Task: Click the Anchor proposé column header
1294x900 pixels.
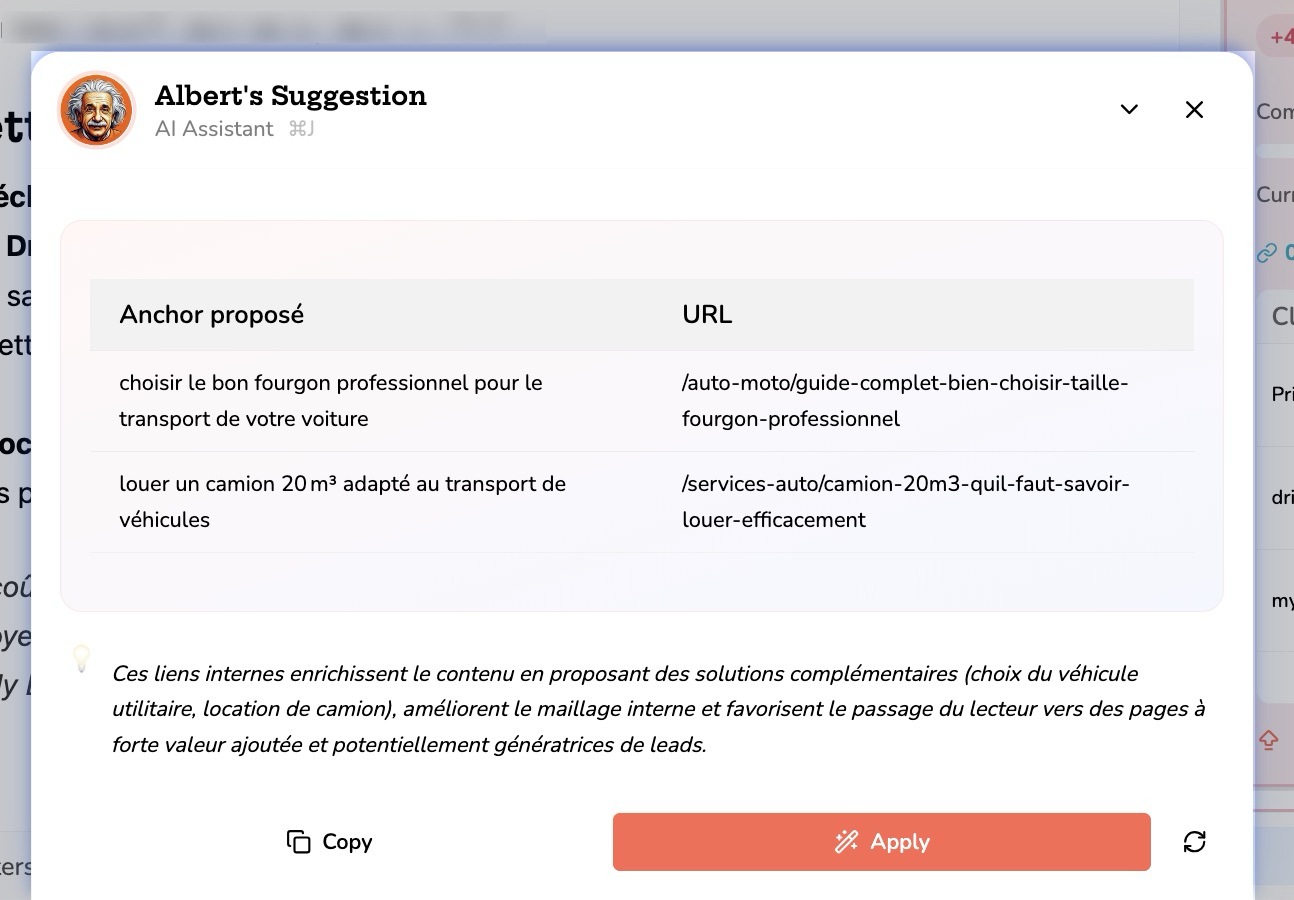Action: [x=211, y=314]
